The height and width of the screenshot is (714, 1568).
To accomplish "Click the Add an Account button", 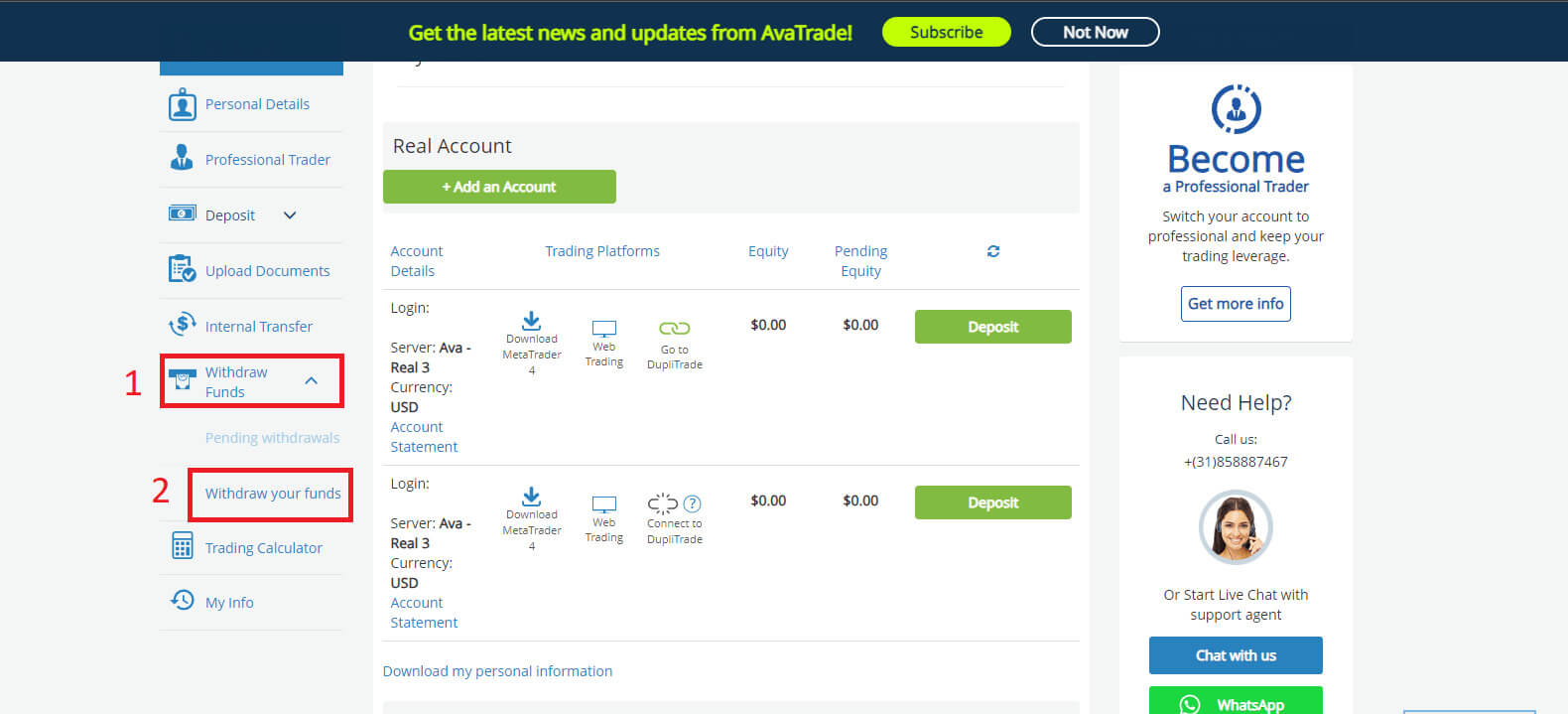I will tap(499, 187).
